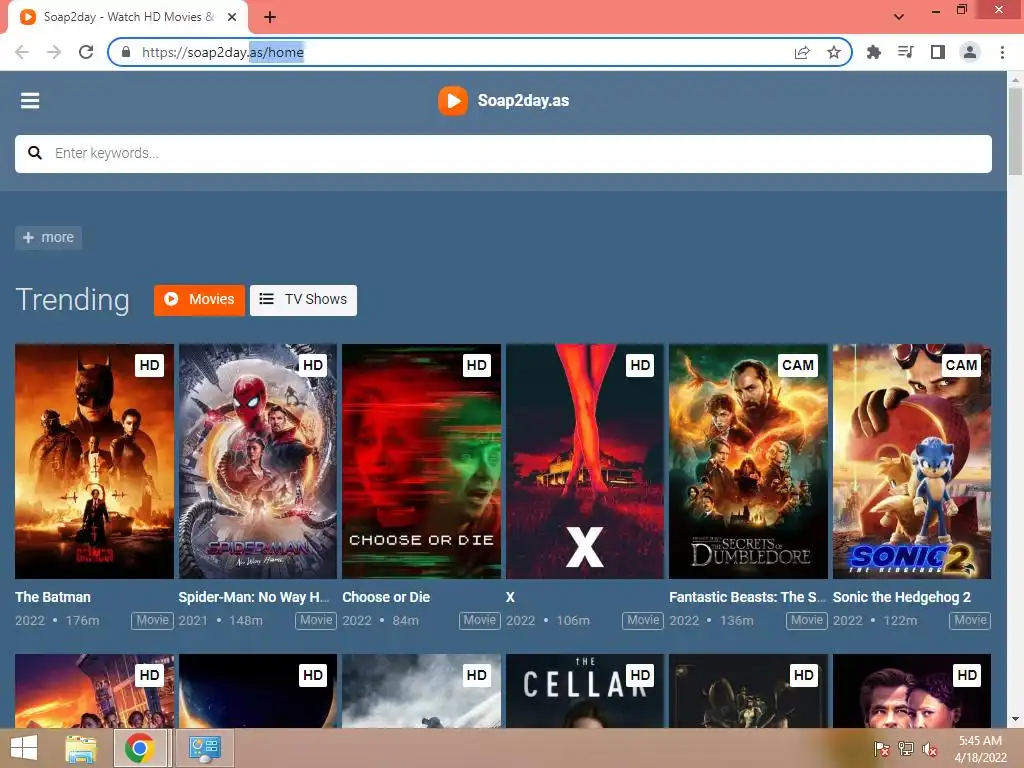Click the Soap2day.as orange play logo

(x=453, y=101)
